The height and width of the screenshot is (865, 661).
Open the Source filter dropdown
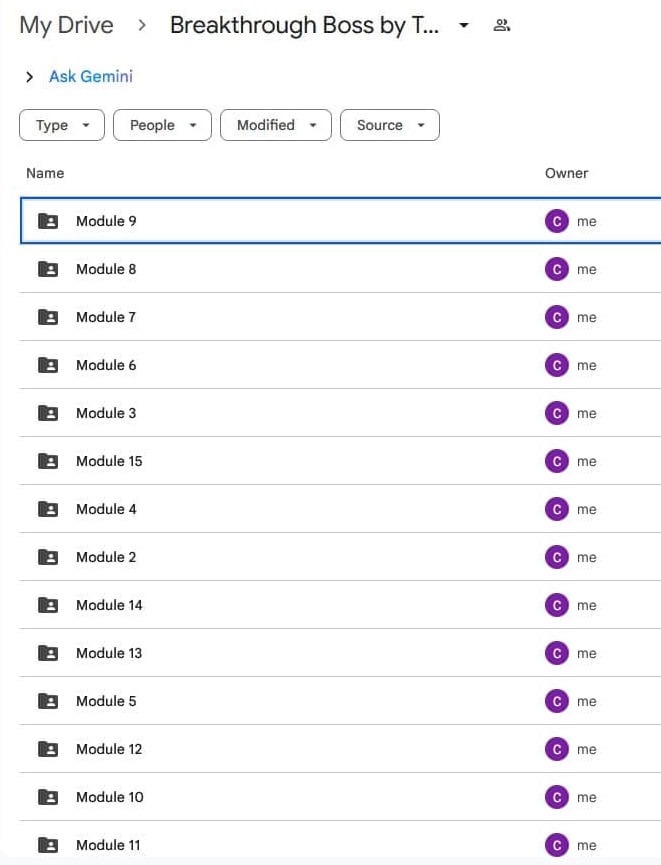pos(390,125)
